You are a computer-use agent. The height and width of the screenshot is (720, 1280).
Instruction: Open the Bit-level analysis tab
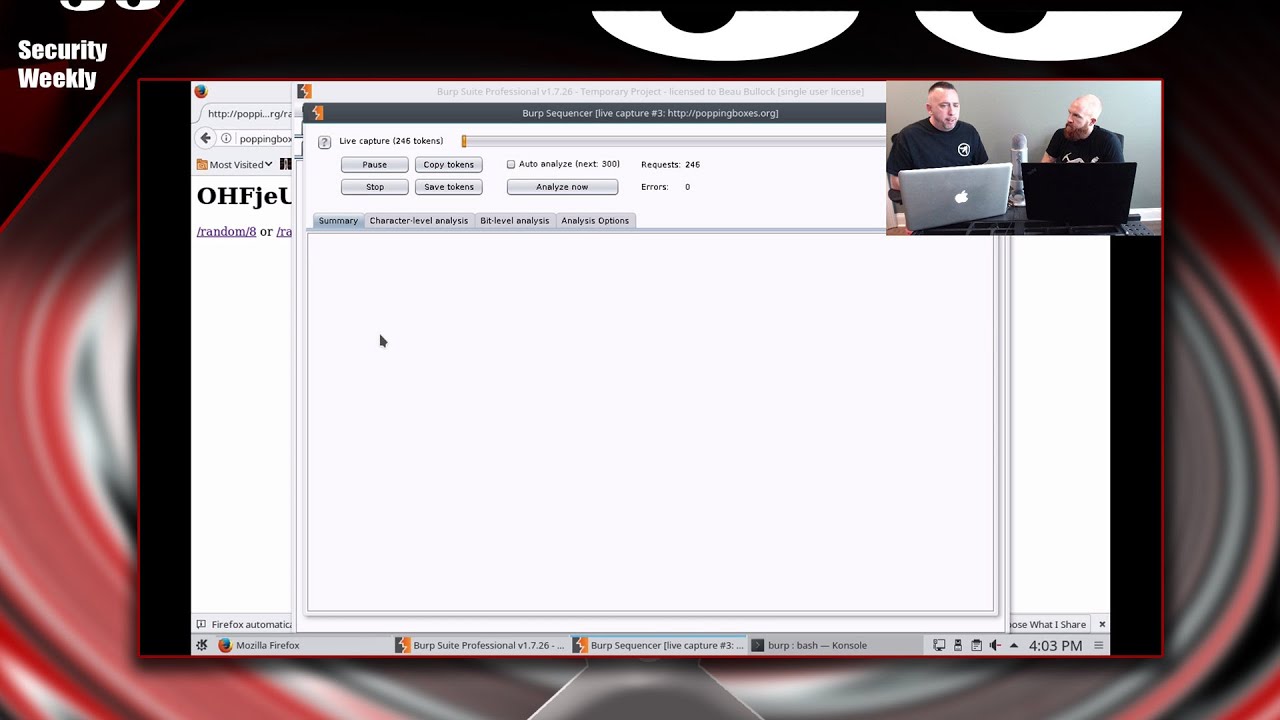click(x=515, y=220)
